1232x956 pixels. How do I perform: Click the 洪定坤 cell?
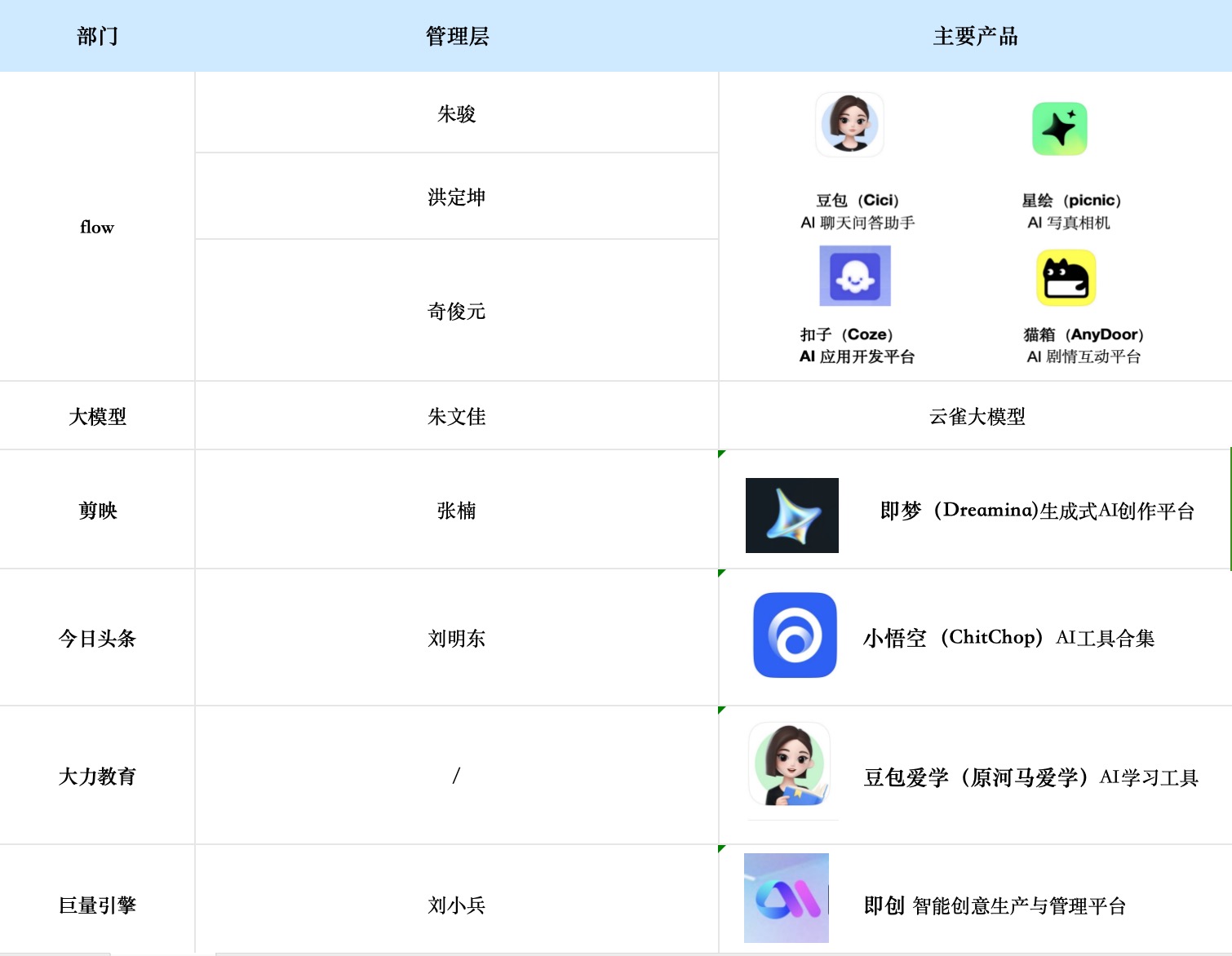coord(457,197)
